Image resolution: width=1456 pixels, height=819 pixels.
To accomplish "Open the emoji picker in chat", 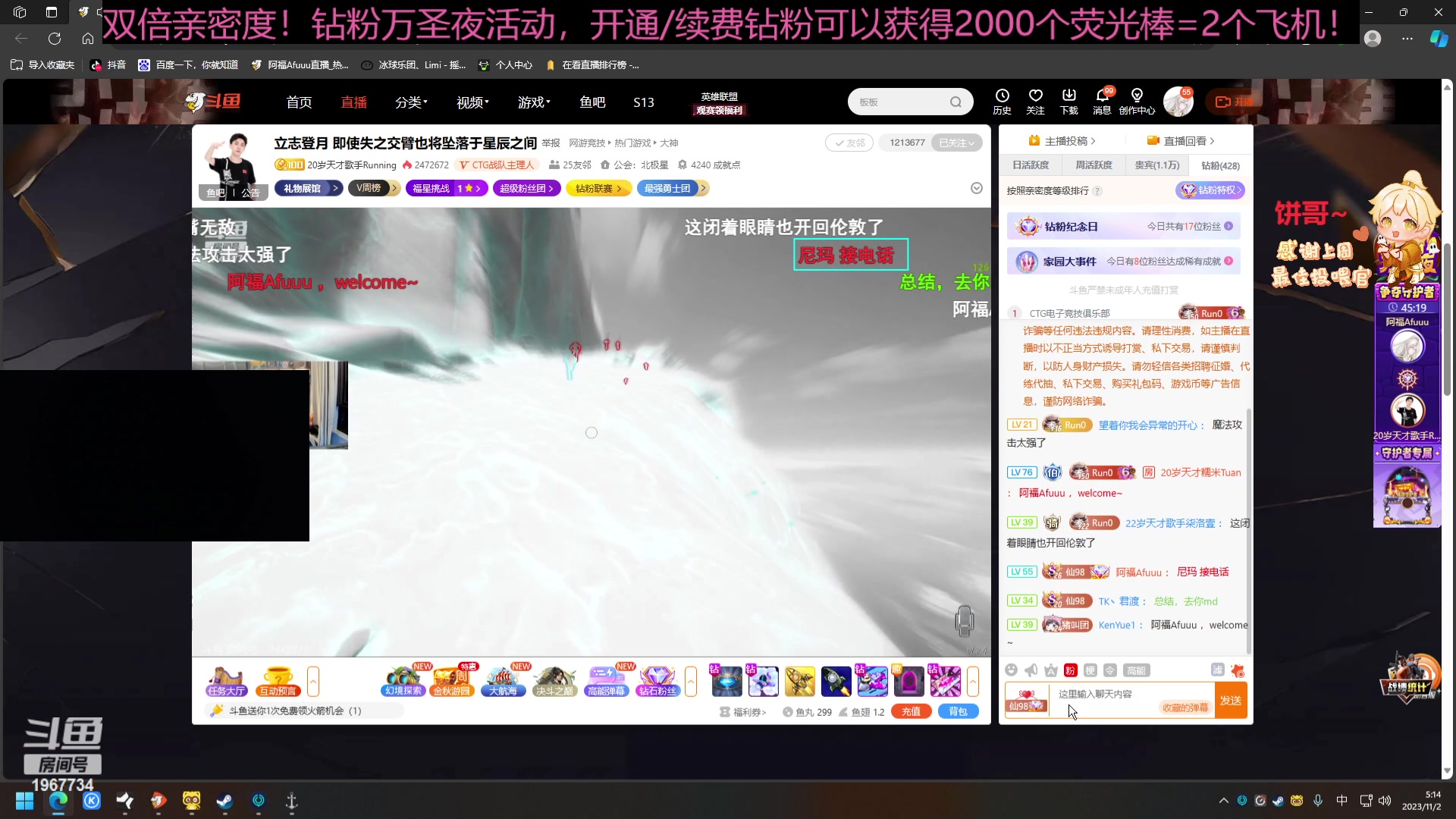I will (1011, 670).
